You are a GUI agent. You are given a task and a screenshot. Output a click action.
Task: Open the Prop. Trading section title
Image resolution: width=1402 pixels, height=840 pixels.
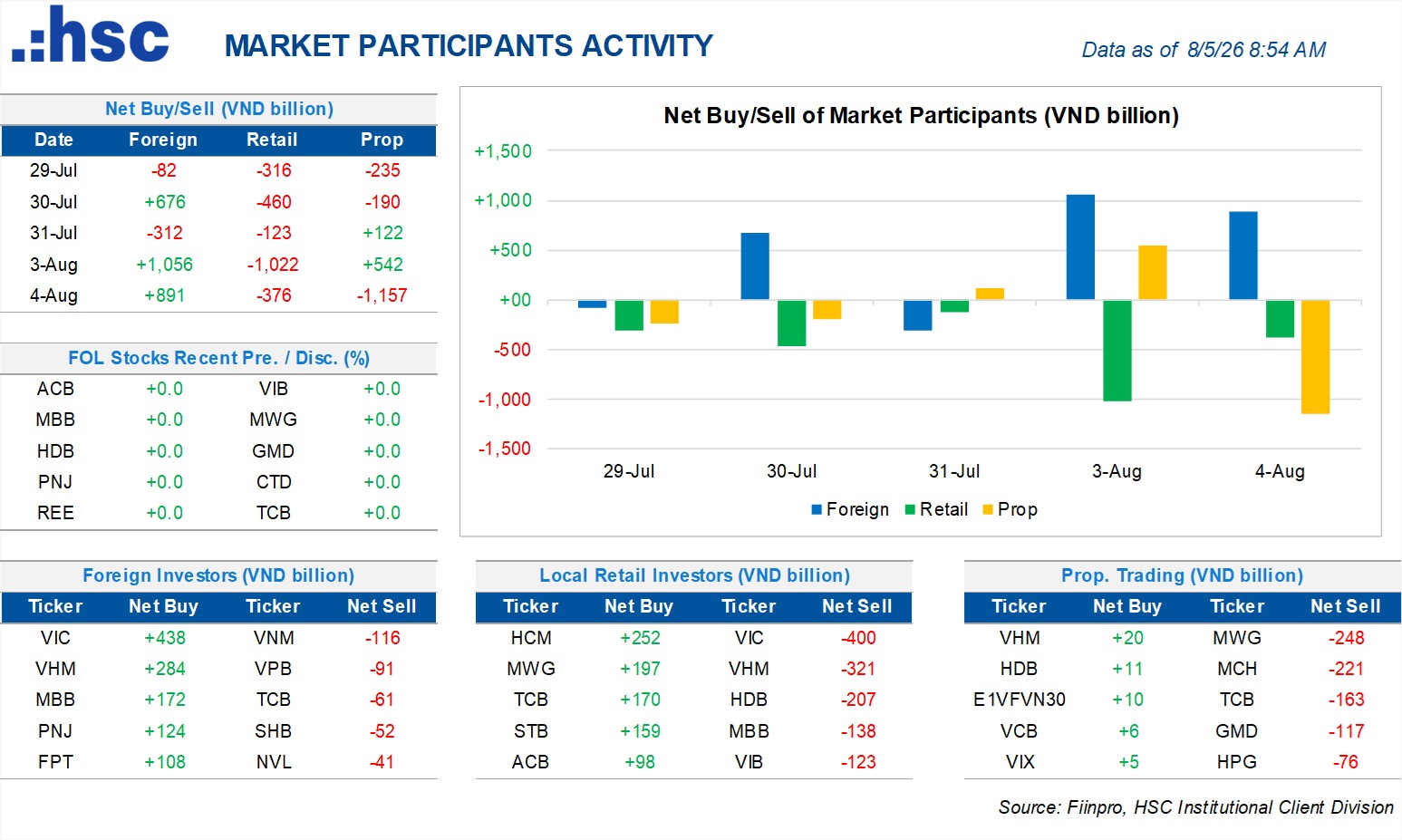pyautogui.click(x=1182, y=575)
